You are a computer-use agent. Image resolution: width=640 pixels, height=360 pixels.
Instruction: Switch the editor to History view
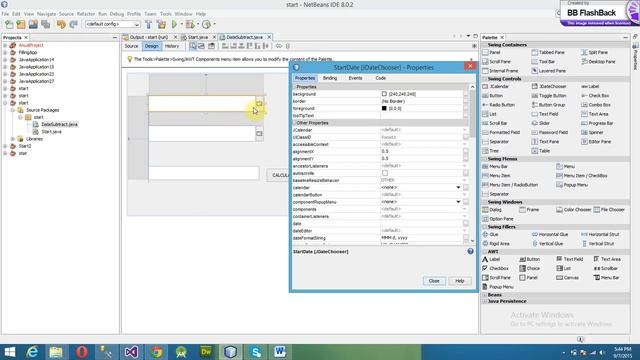point(172,46)
